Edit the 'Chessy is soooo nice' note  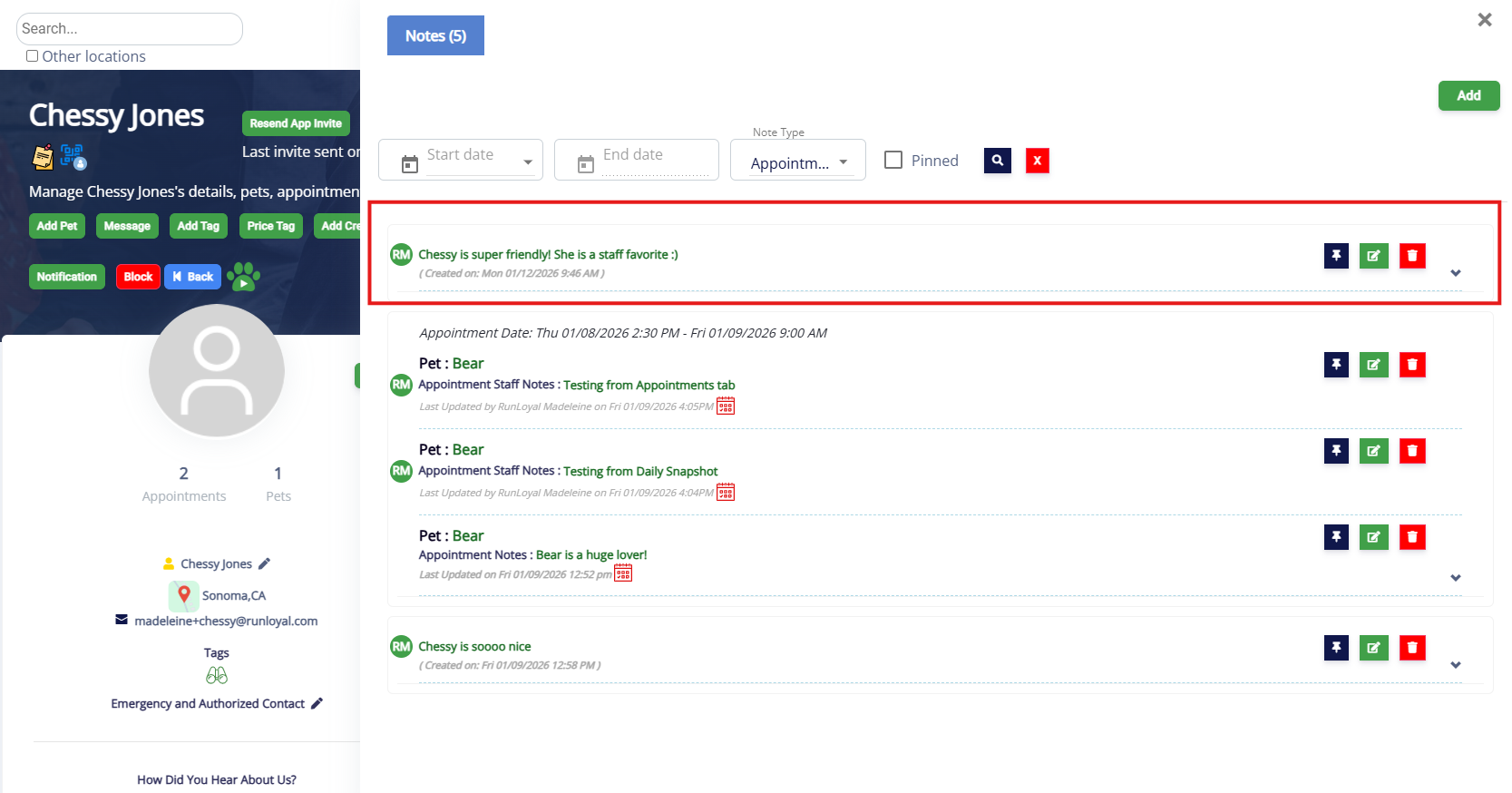click(x=1374, y=648)
